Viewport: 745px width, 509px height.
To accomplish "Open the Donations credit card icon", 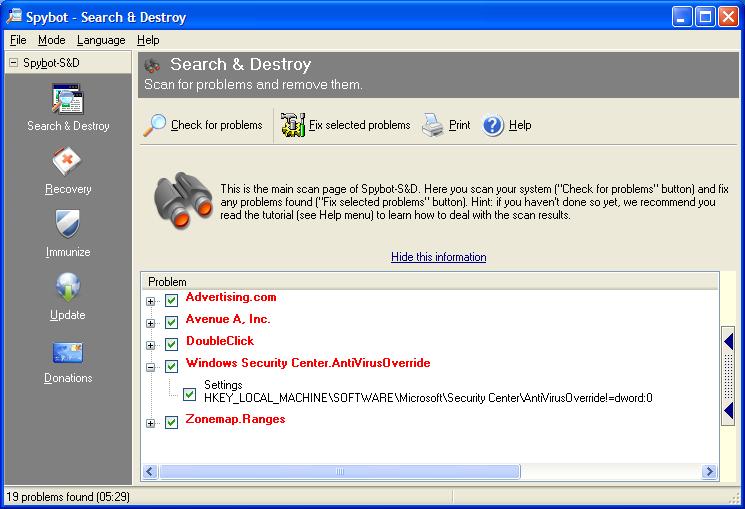I will [x=67, y=353].
